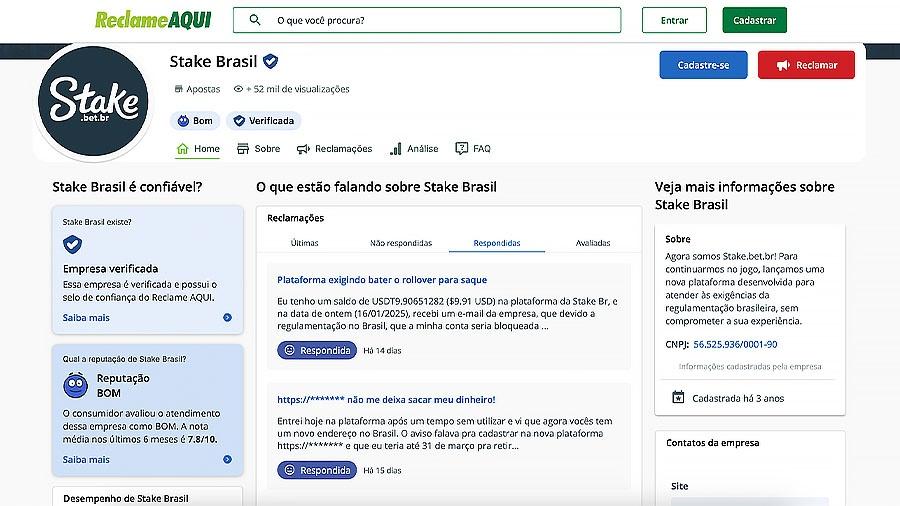The height and width of the screenshot is (506, 900).
Task: Switch to the Análise tab
Action: point(414,149)
